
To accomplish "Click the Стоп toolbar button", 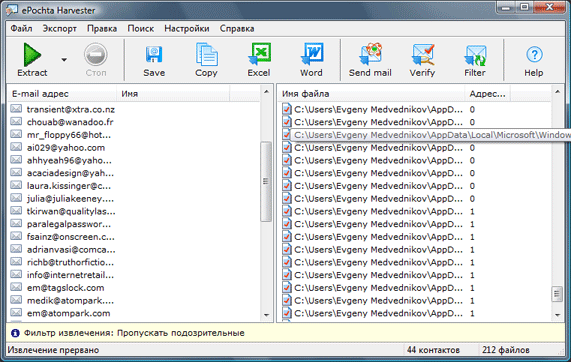I will coord(96,60).
